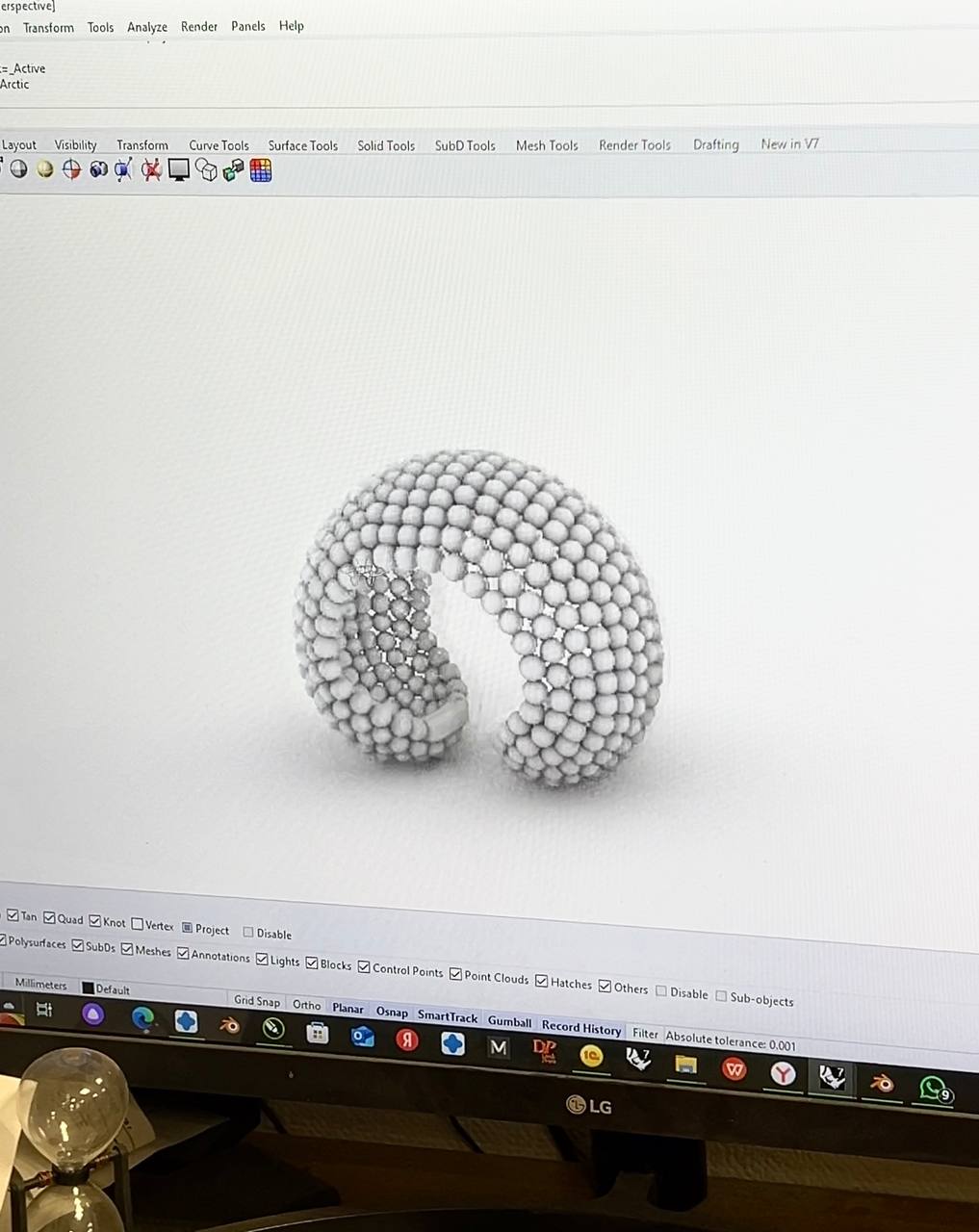
Task: Switch to Render Tools toolbar tab
Action: coord(634,145)
